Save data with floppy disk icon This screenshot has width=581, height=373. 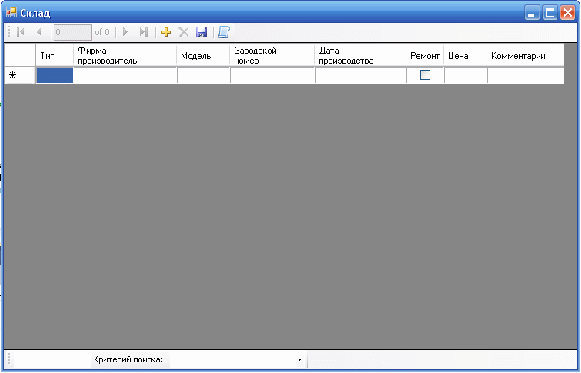pyautogui.click(x=202, y=32)
